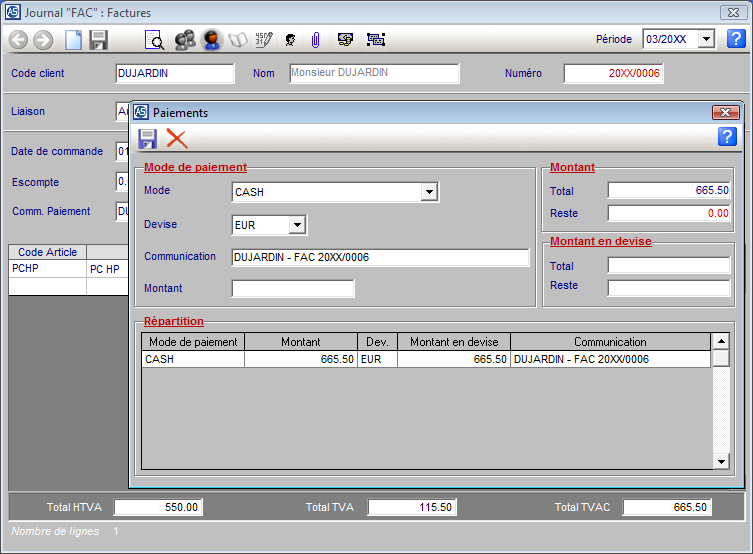This screenshot has height=554, width=753.
Task: Close the Paiements dialog window
Action: [724, 113]
